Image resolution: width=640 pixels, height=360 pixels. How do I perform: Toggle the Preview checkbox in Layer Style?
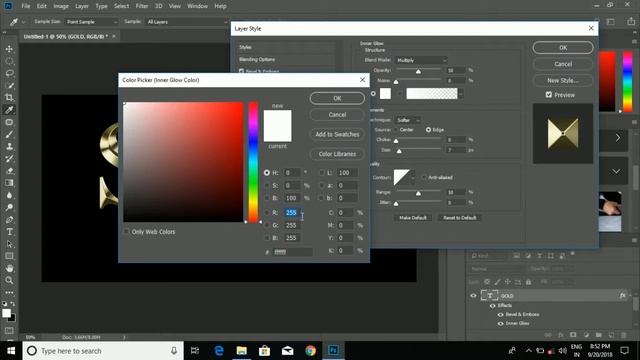click(x=549, y=95)
